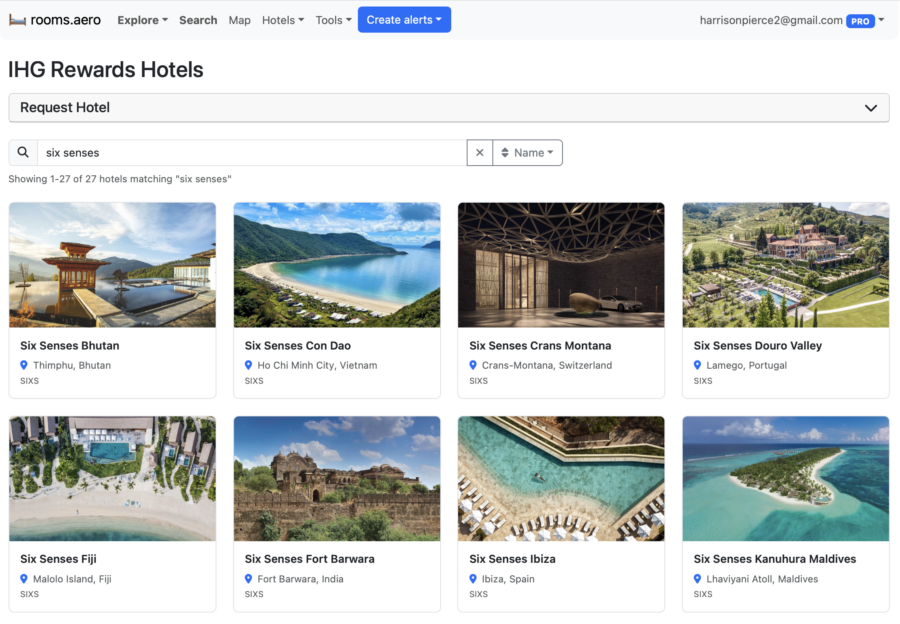
Task: Open the Six Senses Crans Montana photo
Action: click(561, 265)
